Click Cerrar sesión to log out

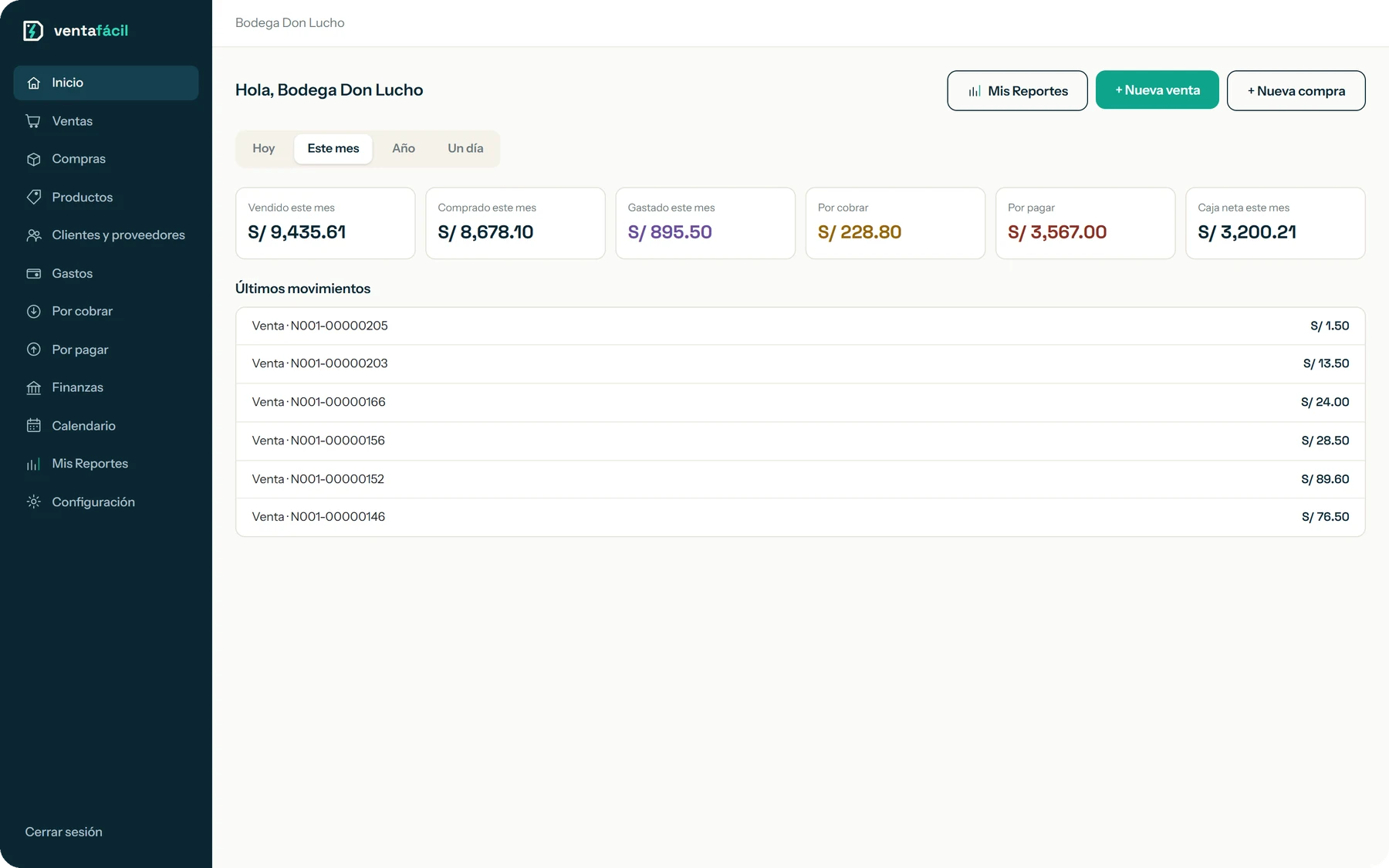coord(63,832)
